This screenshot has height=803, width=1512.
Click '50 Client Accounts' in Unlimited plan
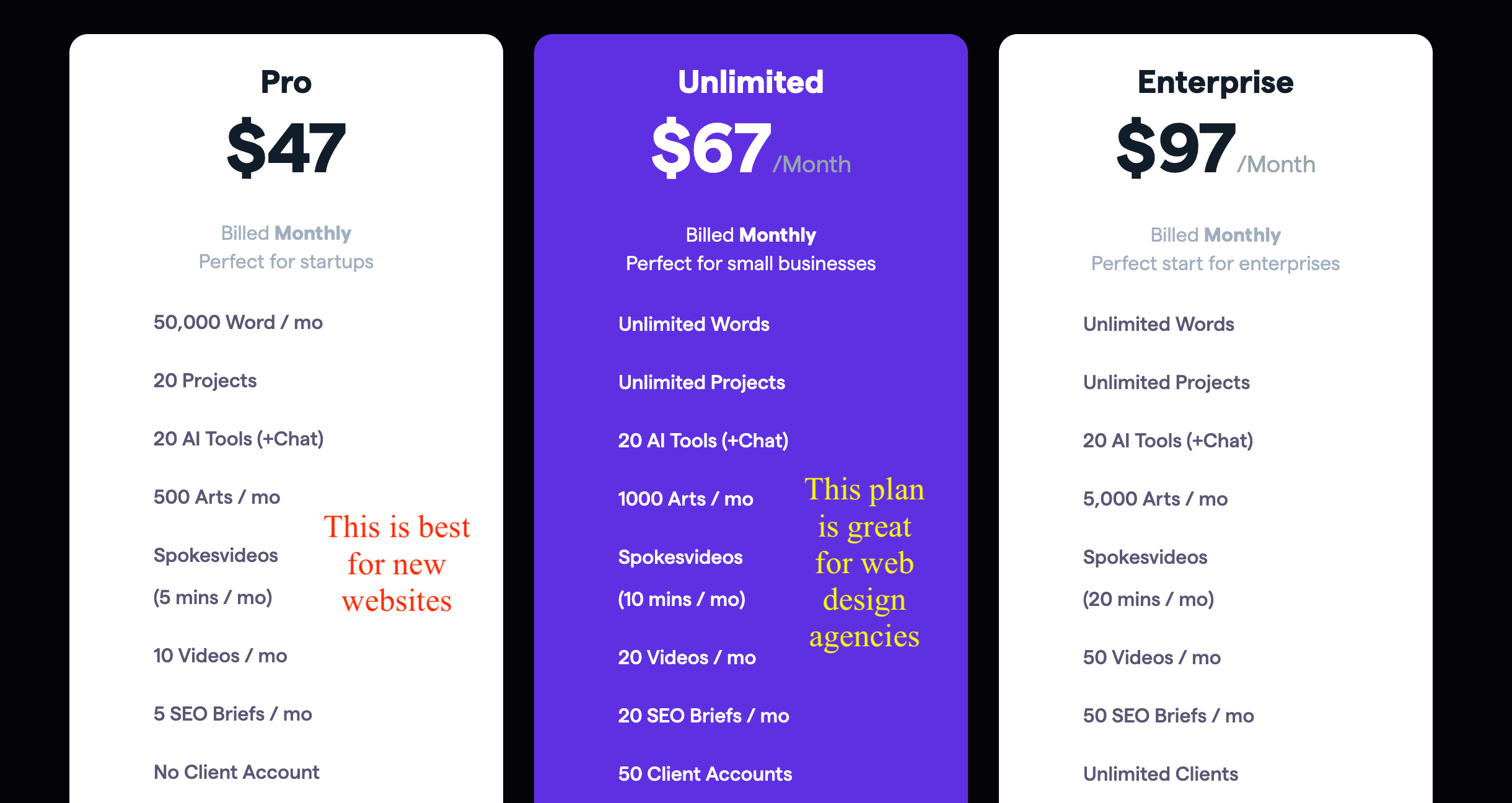click(705, 774)
